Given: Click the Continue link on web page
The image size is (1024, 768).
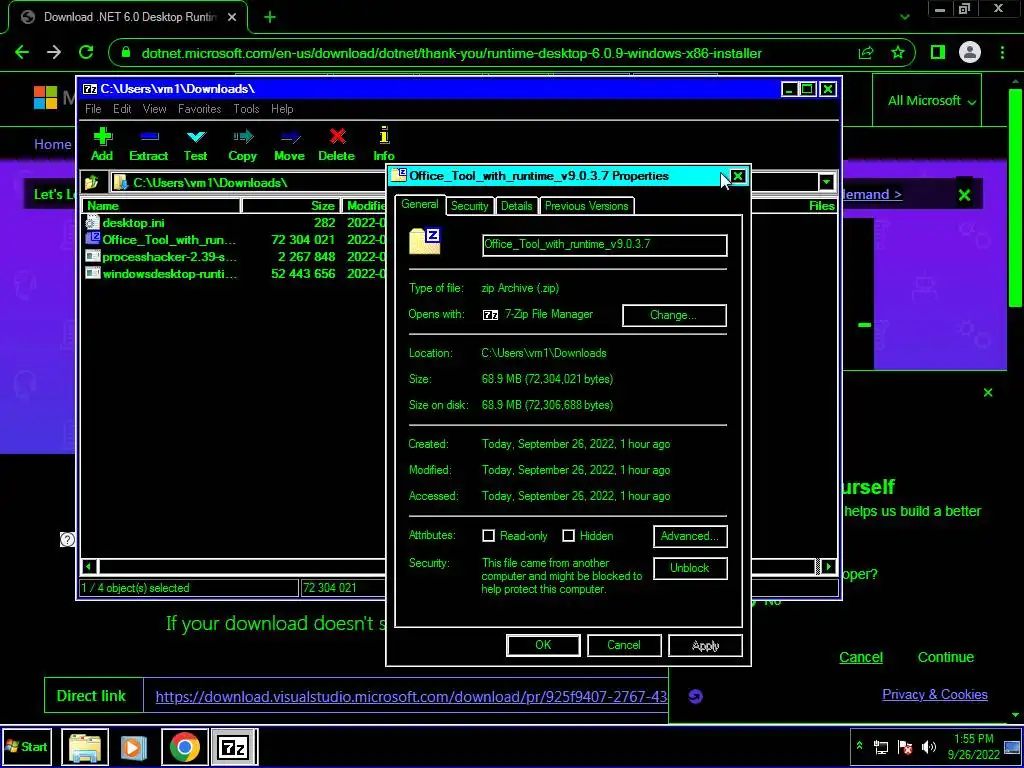Looking at the screenshot, I should (946, 657).
